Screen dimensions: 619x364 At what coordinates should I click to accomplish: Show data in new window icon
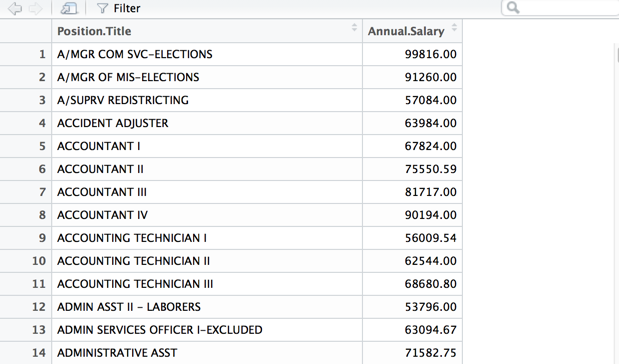click(69, 8)
